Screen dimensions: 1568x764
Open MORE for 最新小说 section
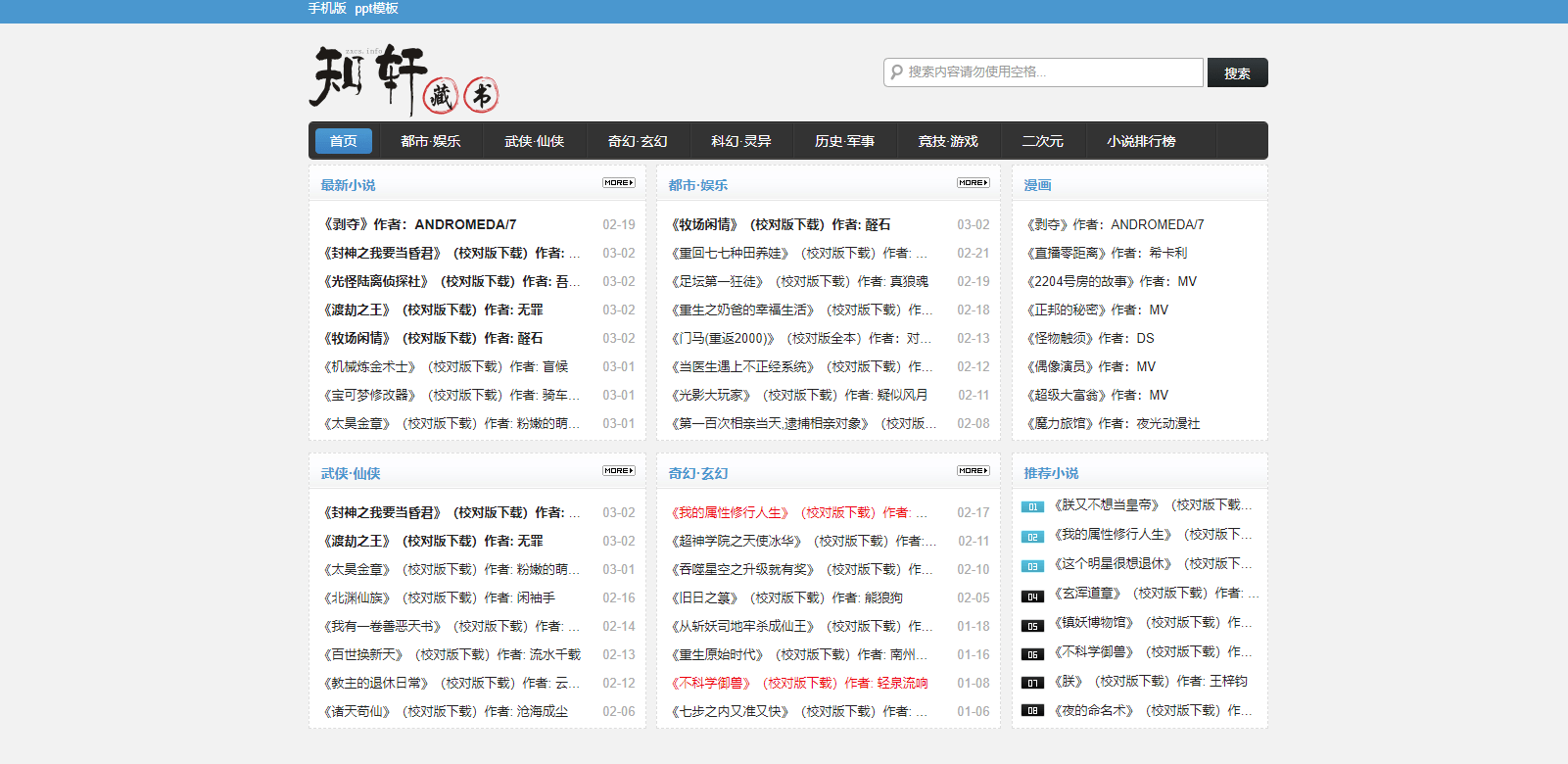(619, 183)
